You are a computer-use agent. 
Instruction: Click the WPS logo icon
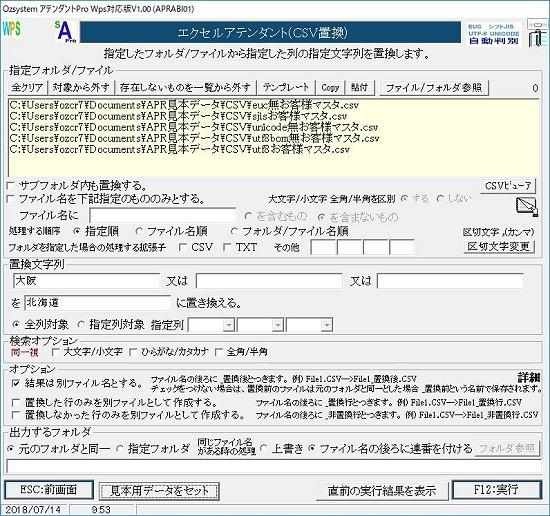tap(12, 28)
